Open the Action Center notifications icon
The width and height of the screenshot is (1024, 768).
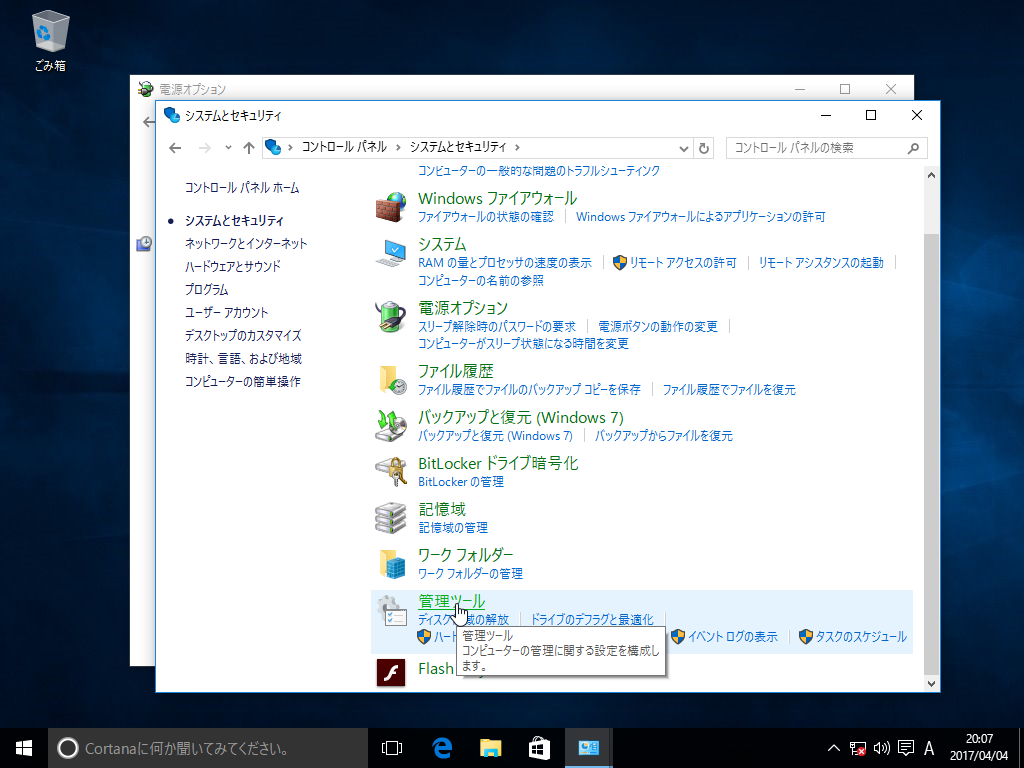[905, 748]
